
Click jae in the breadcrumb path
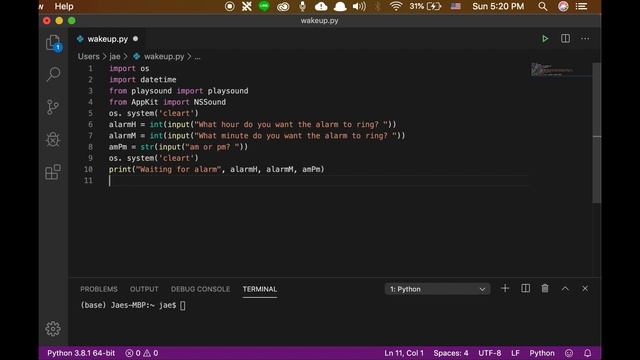tap(115, 56)
